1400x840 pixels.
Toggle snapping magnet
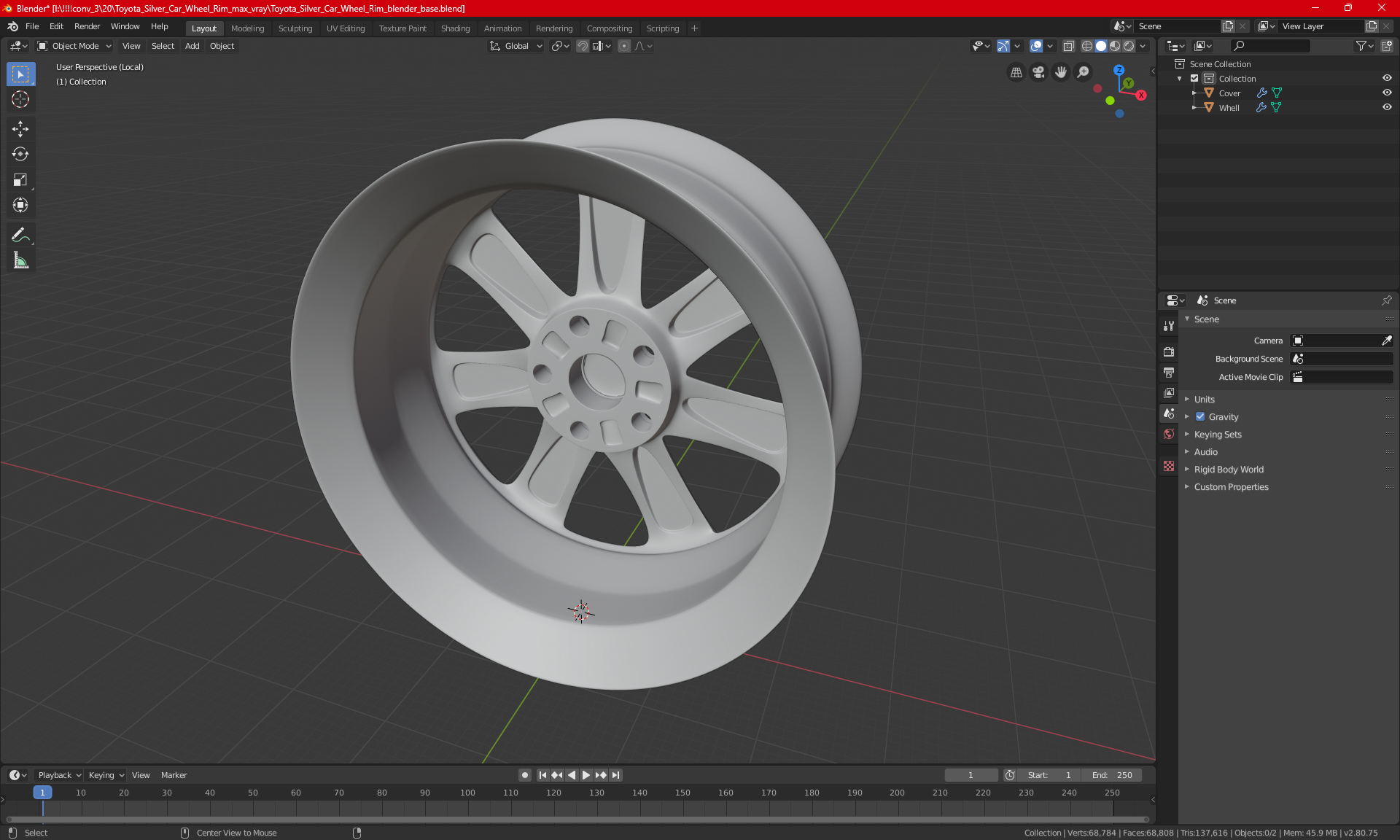pos(583,46)
